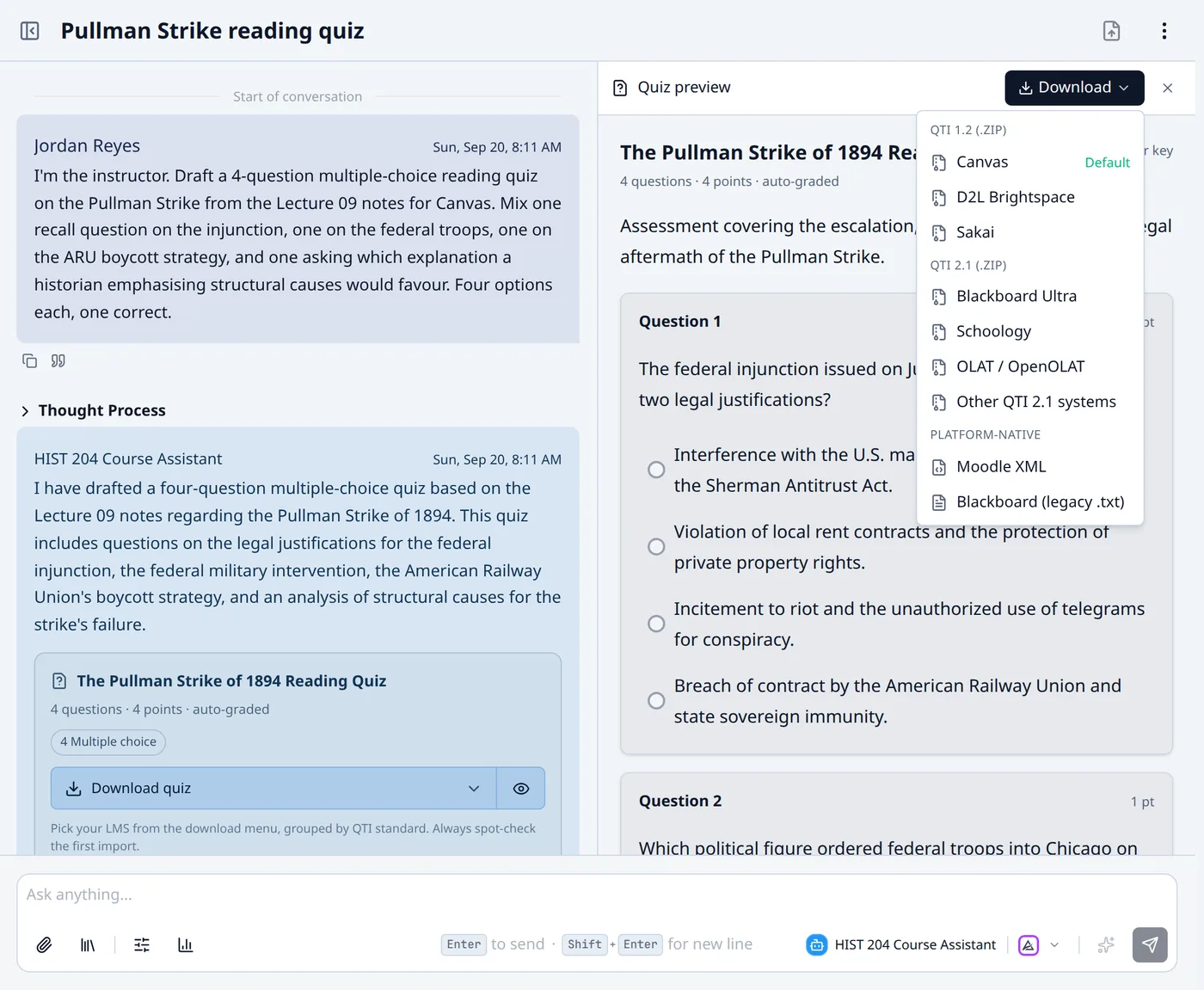Toggle quiz preview with eye icon
Viewport: 1204px width, 990px height.
tap(521, 789)
